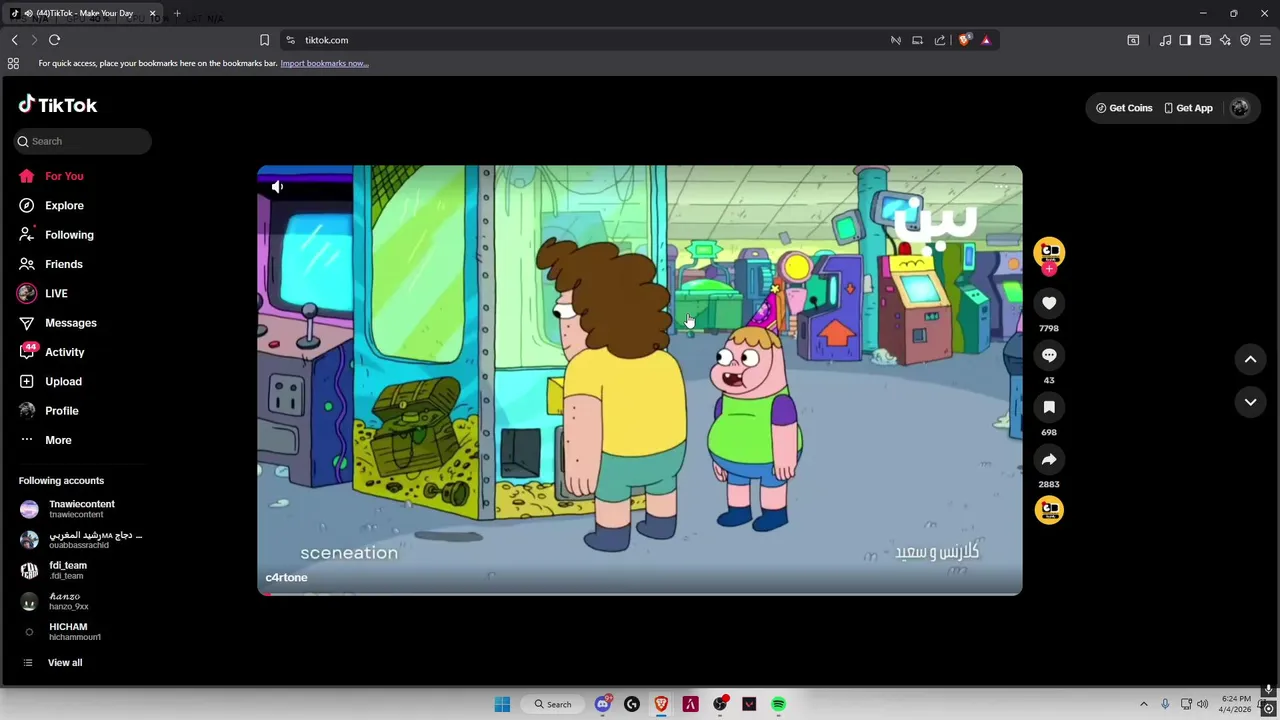Screen dimensions: 1280x720
Task: Open the Brave Rewards triangle icon
Action: pyautogui.click(x=986, y=40)
